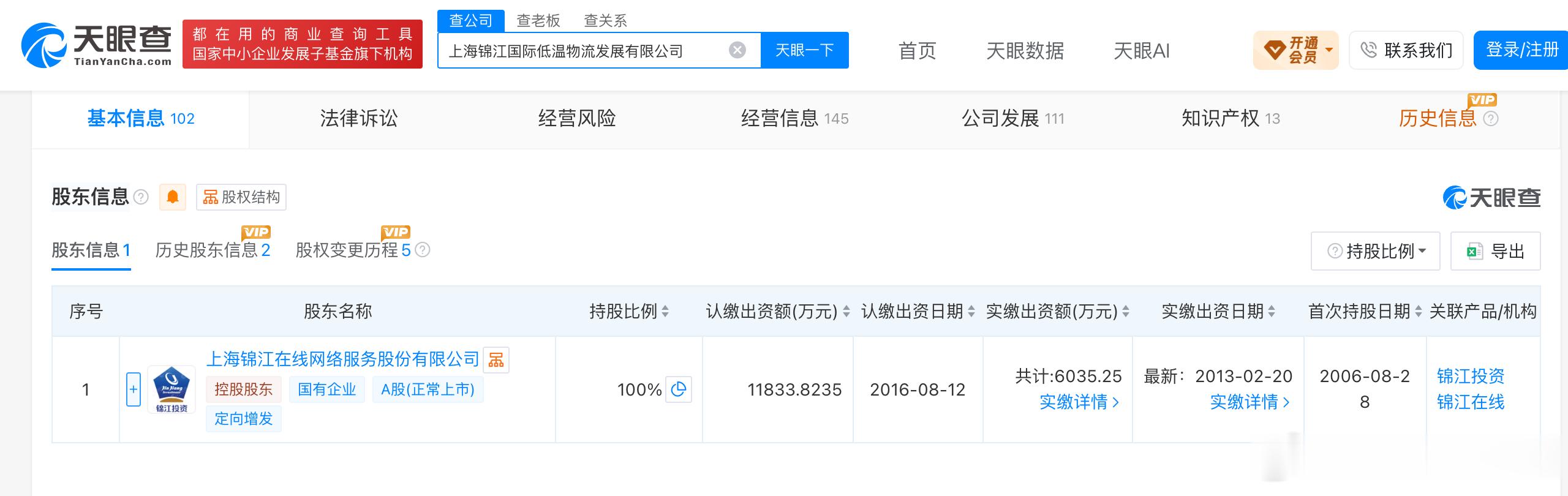Switch to 查关系 search tab

606,21
